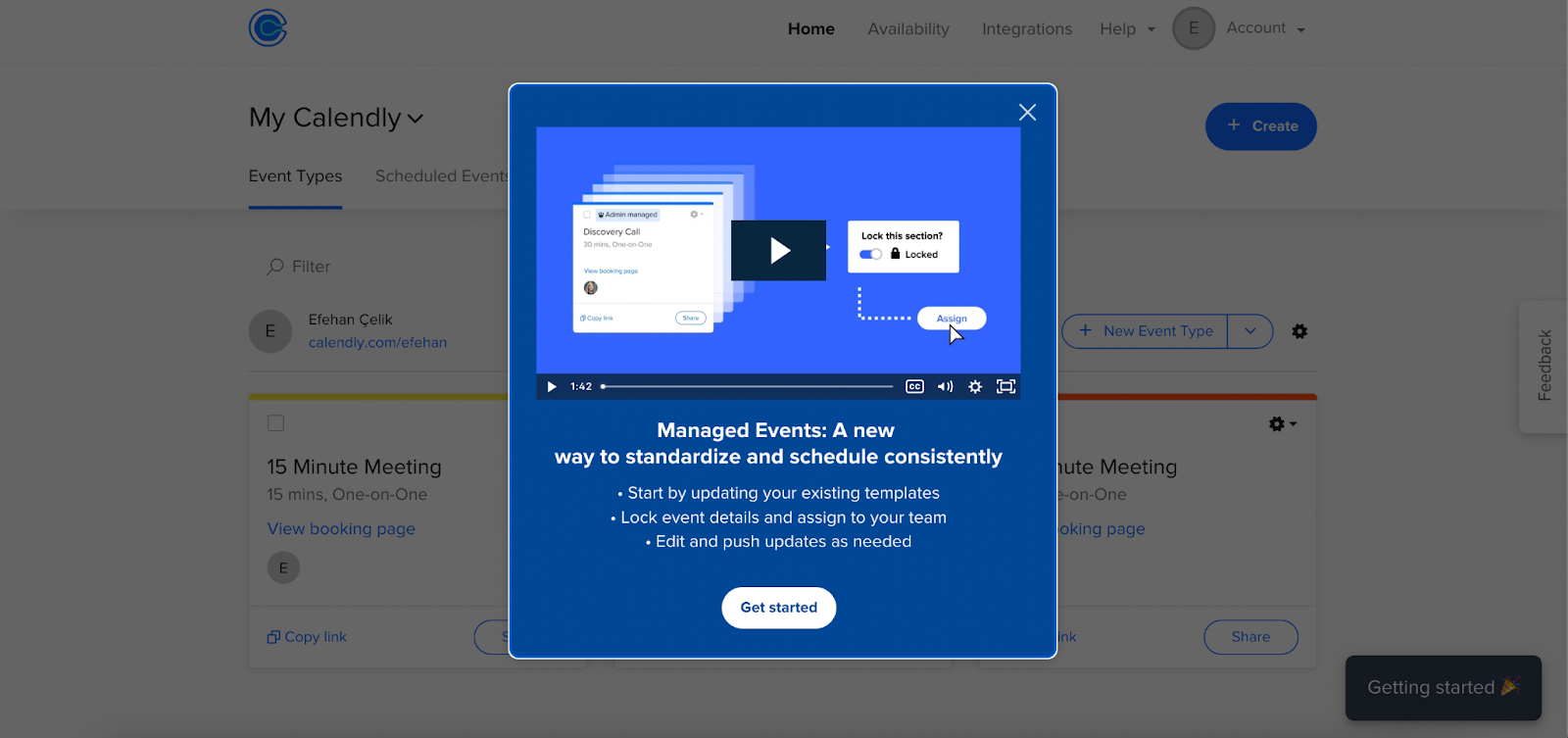Open the Getting started panel
The image size is (1568, 738).
(1444, 688)
